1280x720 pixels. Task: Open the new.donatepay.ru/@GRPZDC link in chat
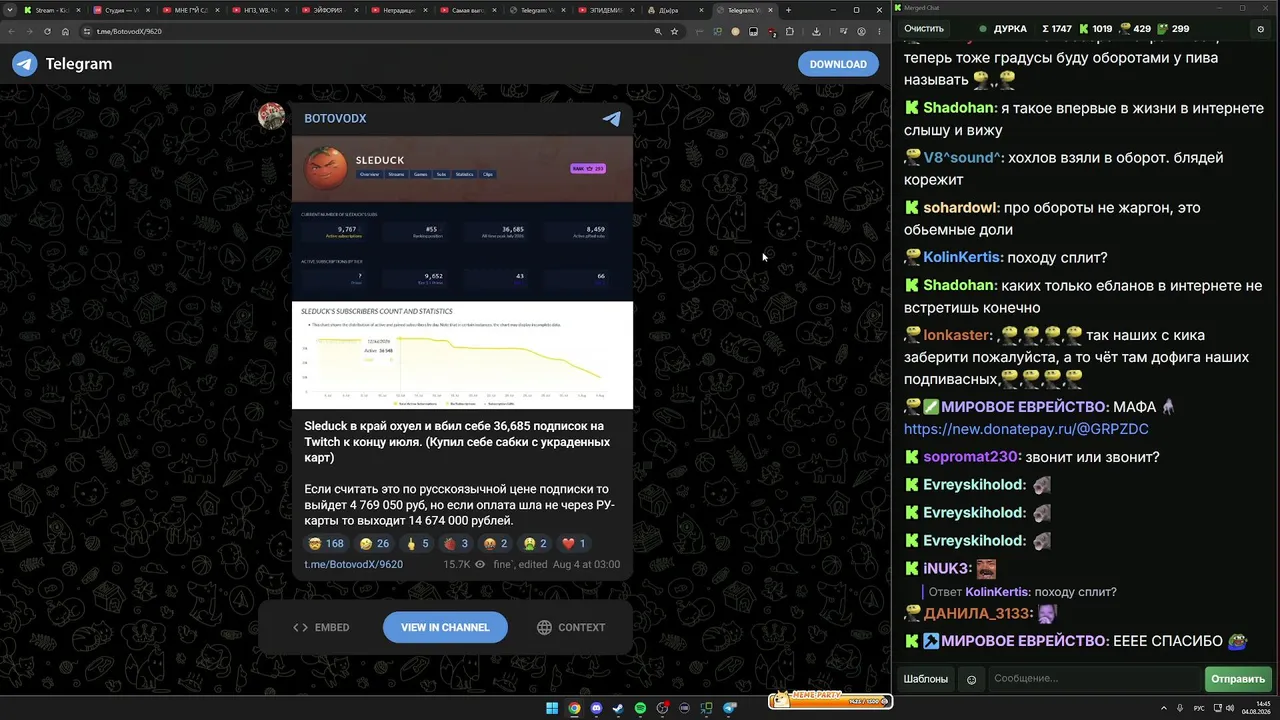[1026, 429]
